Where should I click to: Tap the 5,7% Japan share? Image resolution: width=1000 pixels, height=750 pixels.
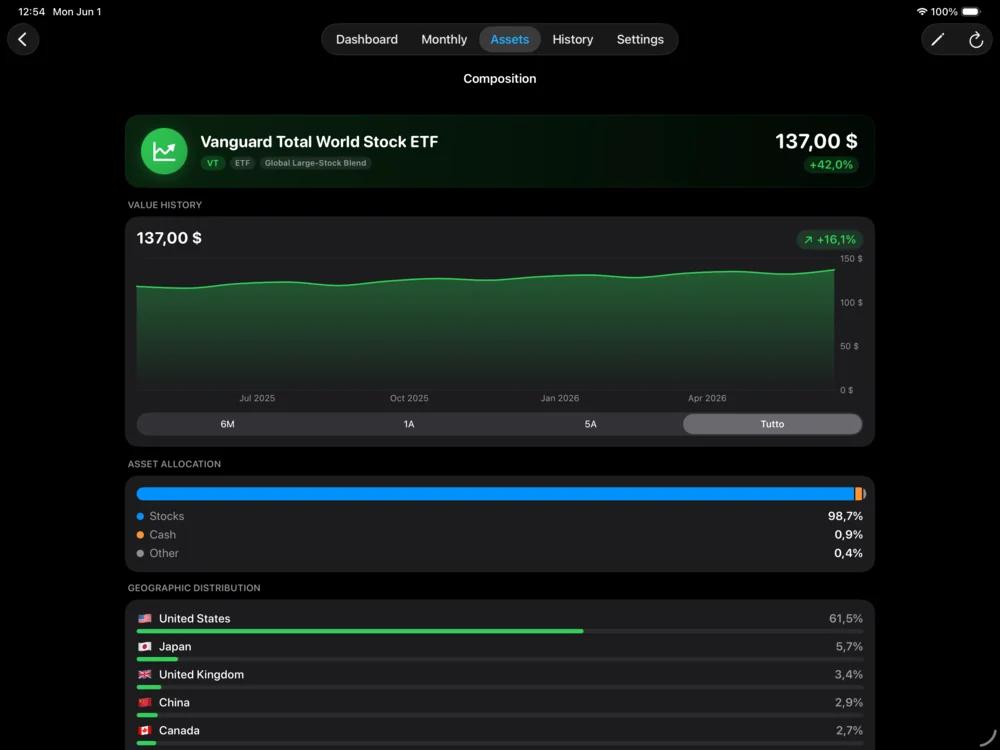849,647
